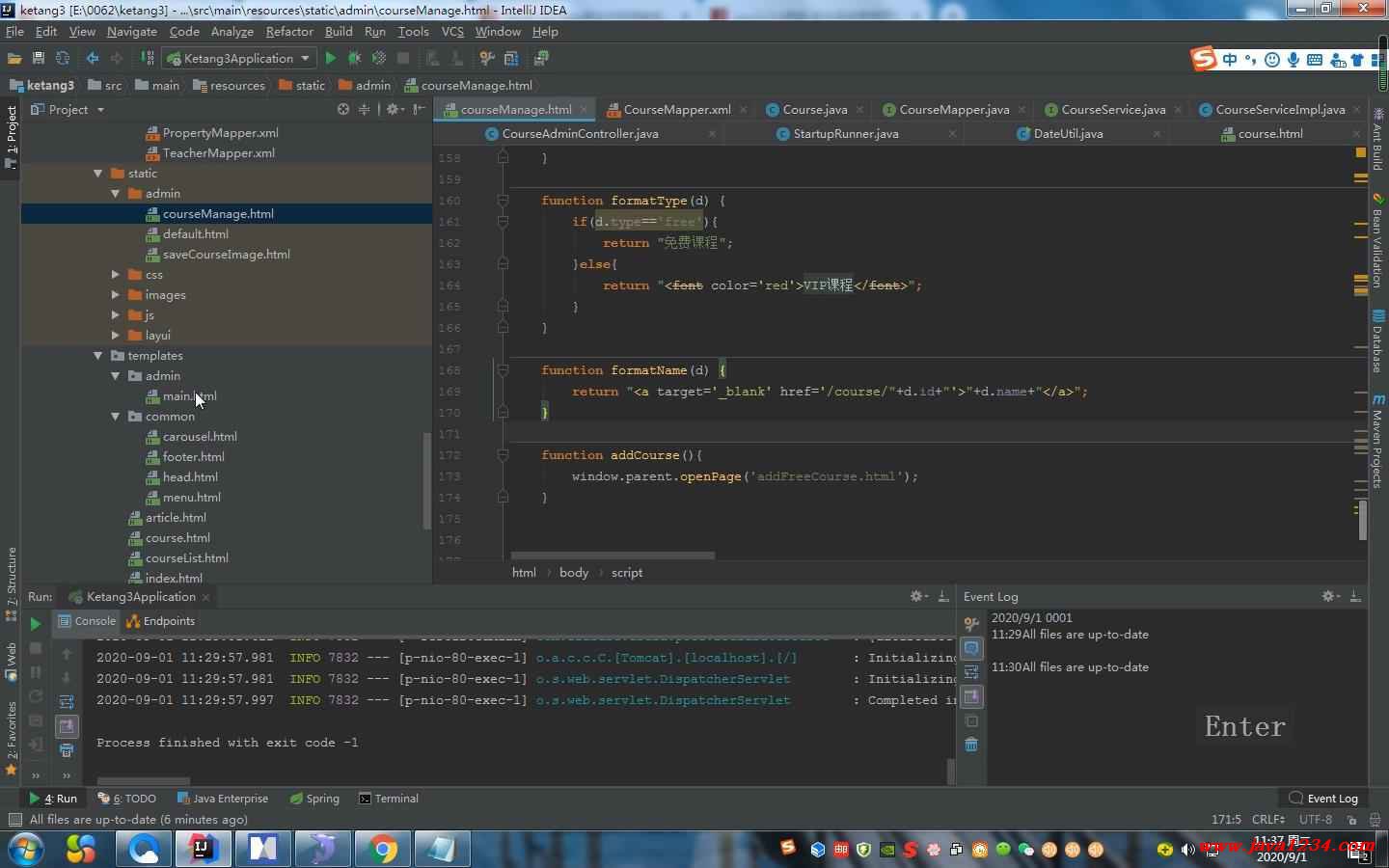Click the Synchronize toolbar icon
Screen dimensions: 1389x868
[63, 59]
